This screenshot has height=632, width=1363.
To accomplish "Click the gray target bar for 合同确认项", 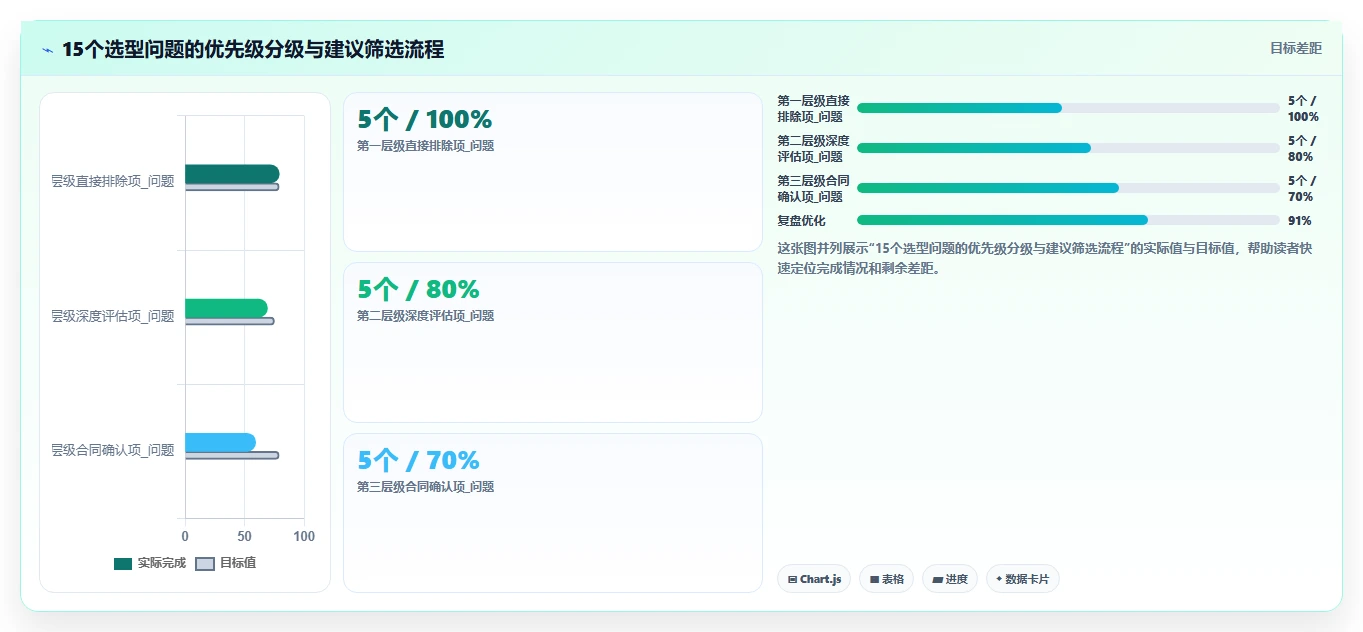I will point(232,455).
